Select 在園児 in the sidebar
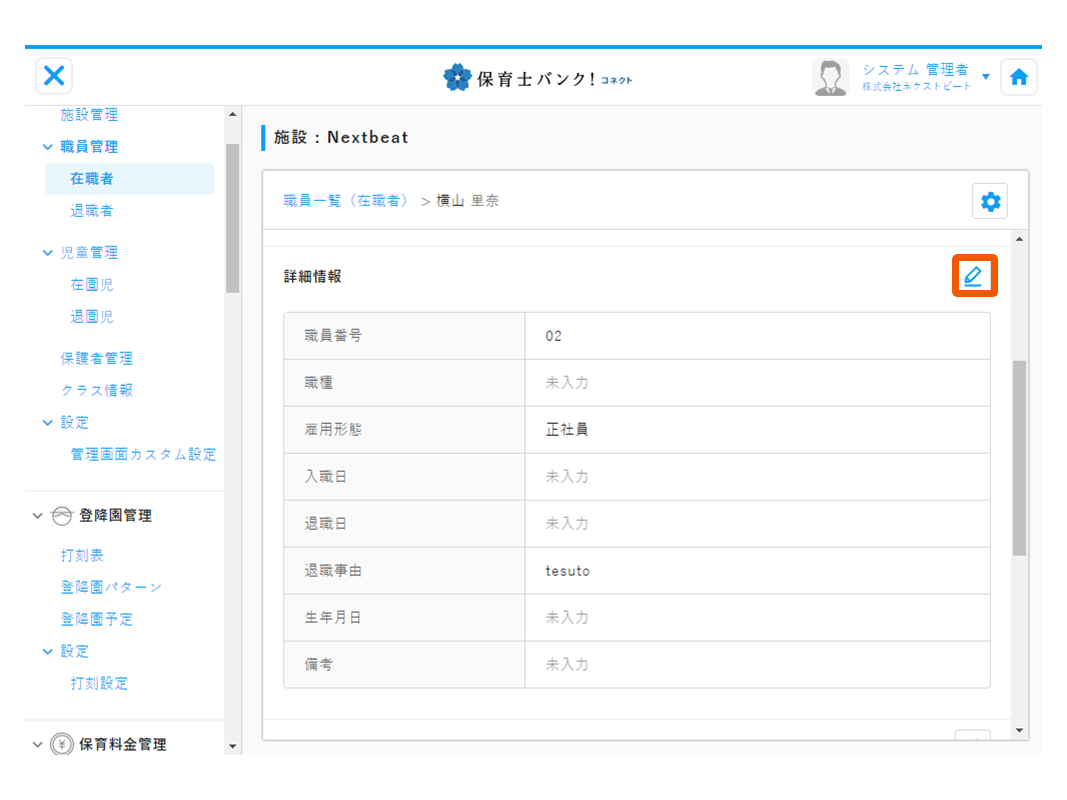 pyautogui.click(x=91, y=285)
